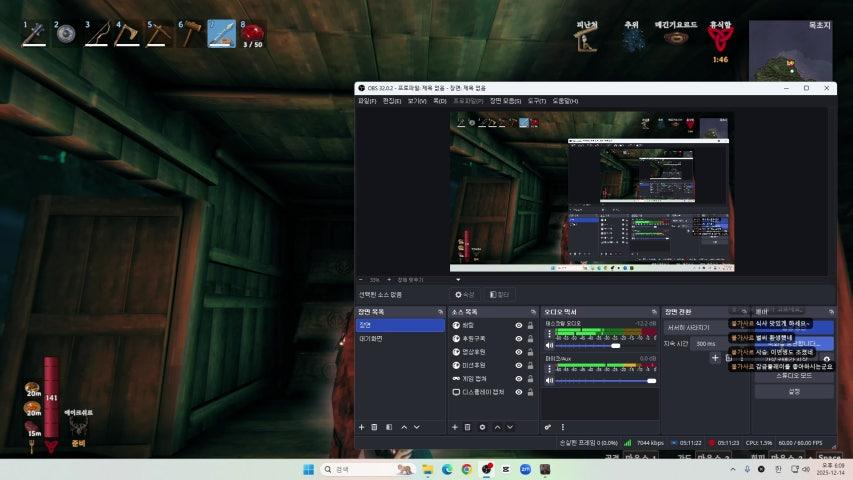Remove the selected scene with the trash icon
The height and width of the screenshot is (480, 853).
(x=375, y=427)
